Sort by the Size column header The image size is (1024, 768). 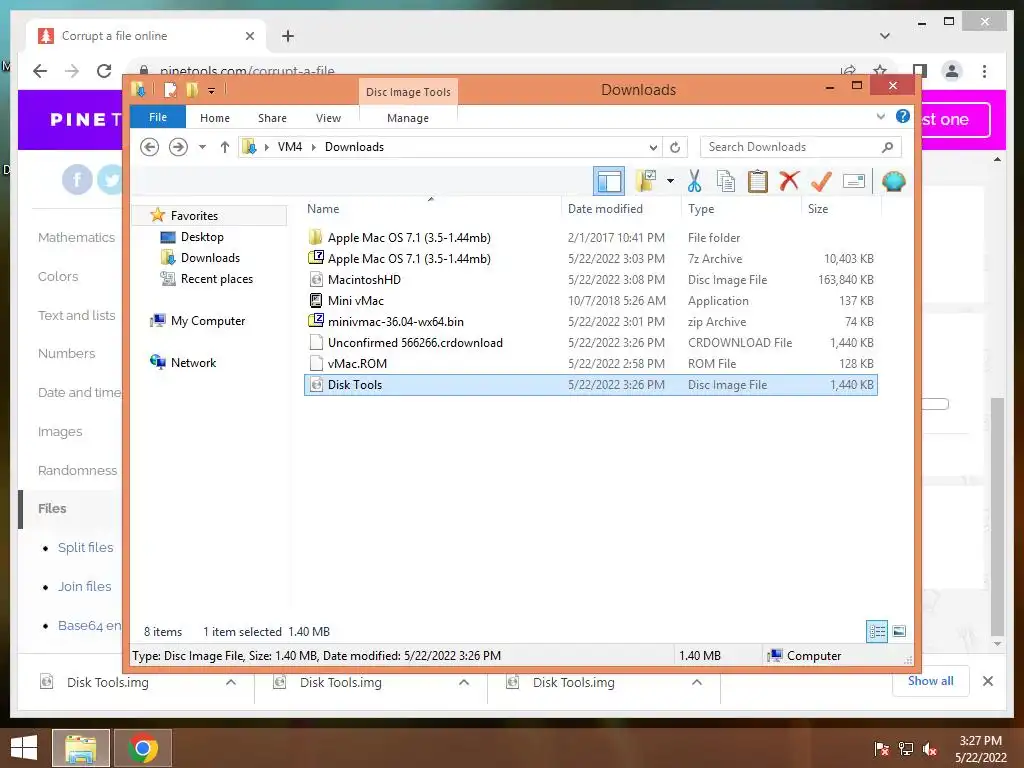tap(818, 209)
